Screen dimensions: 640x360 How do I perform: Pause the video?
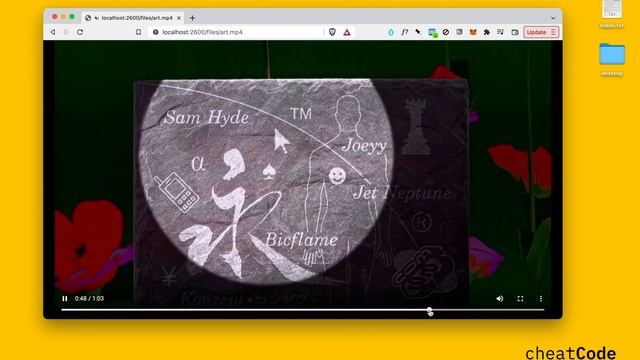coord(65,299)
